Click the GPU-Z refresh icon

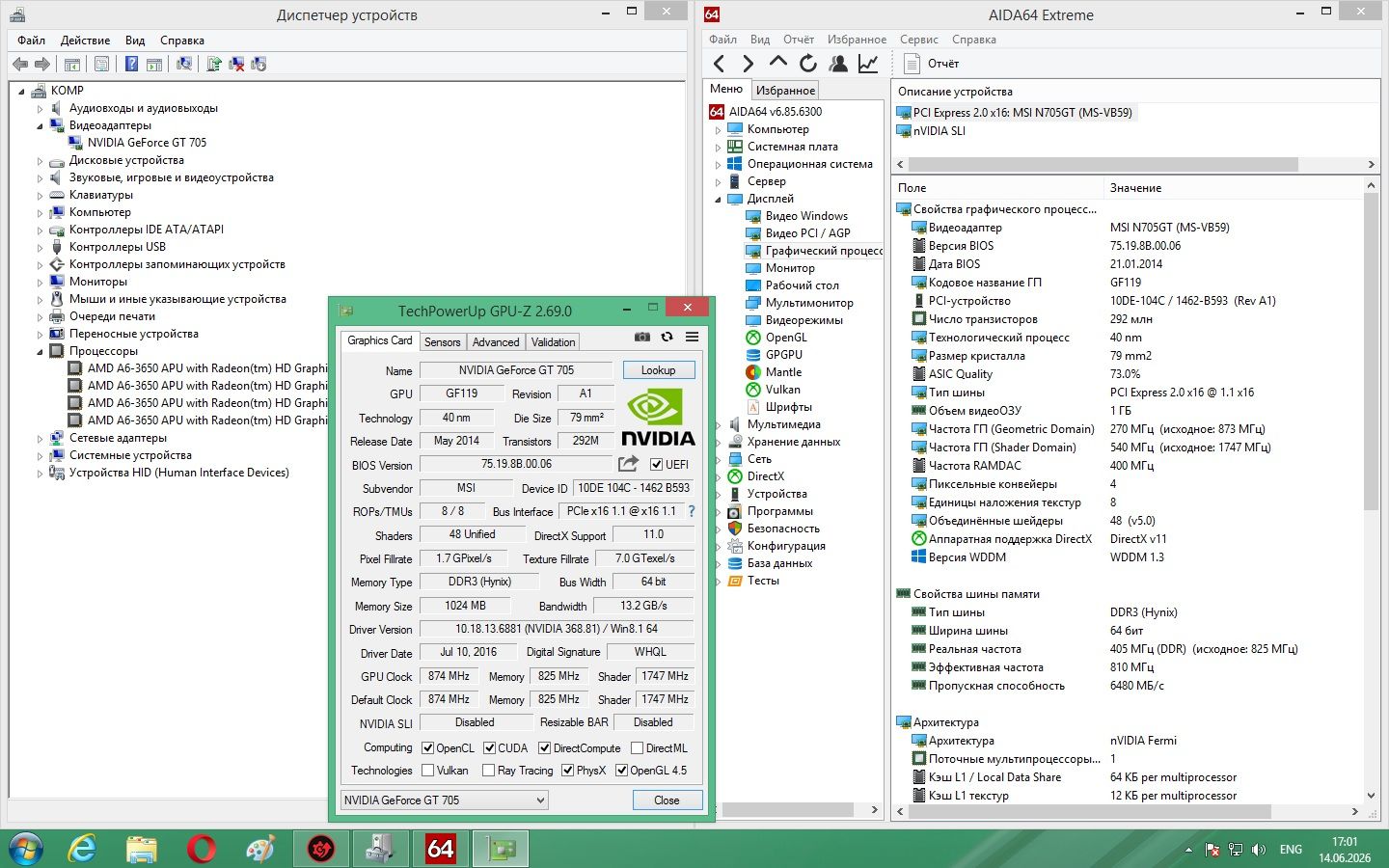pos(667,337)
